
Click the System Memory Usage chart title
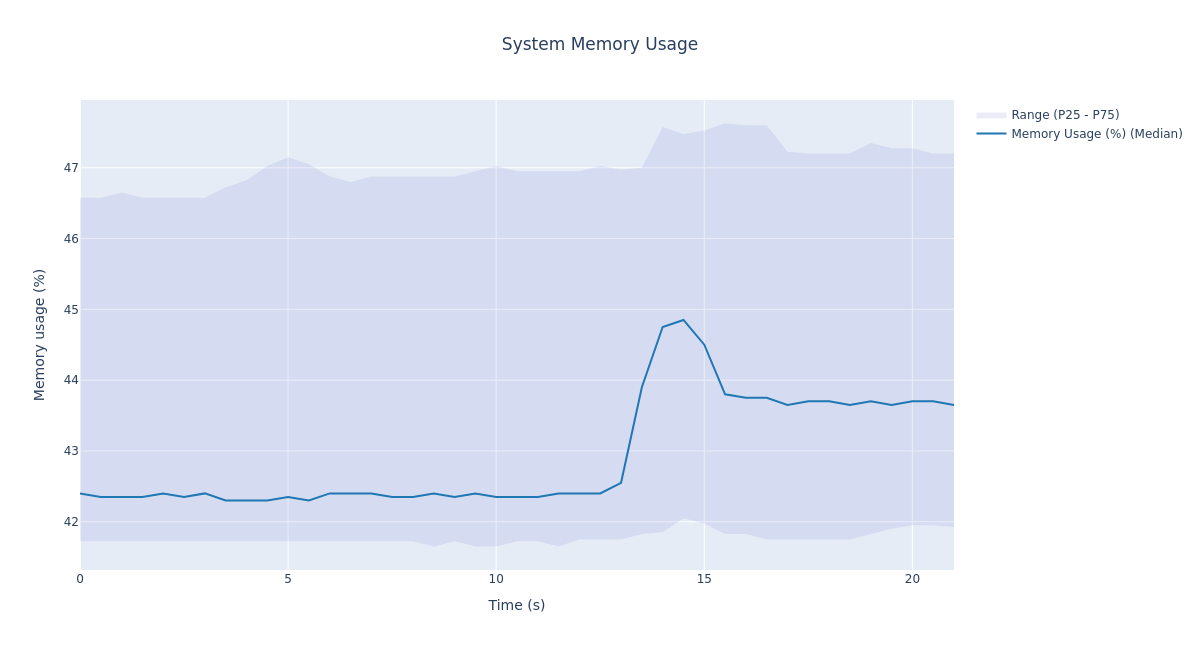pos(599,45)
